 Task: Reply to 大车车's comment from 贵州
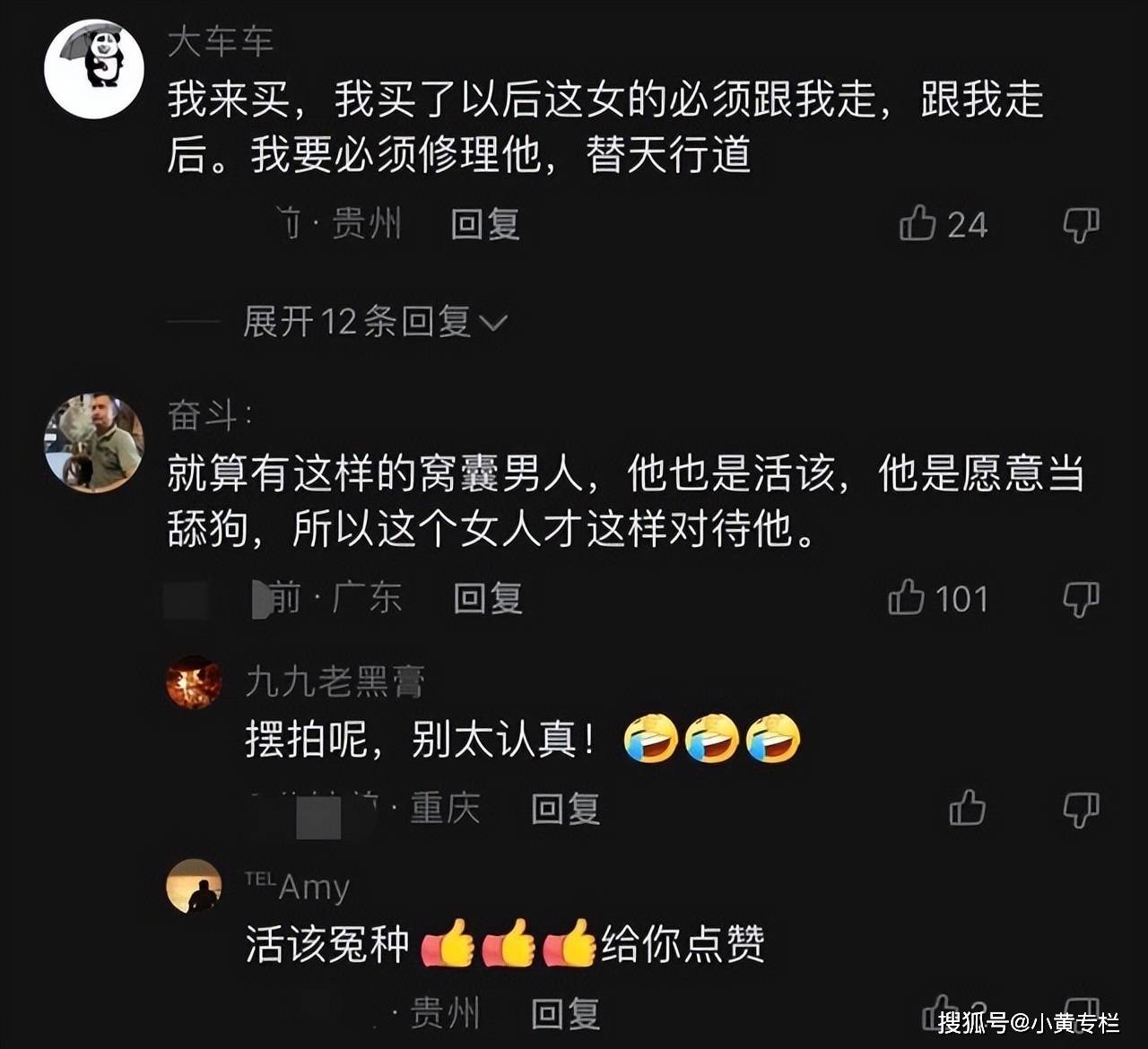click(x=485, y=224)
